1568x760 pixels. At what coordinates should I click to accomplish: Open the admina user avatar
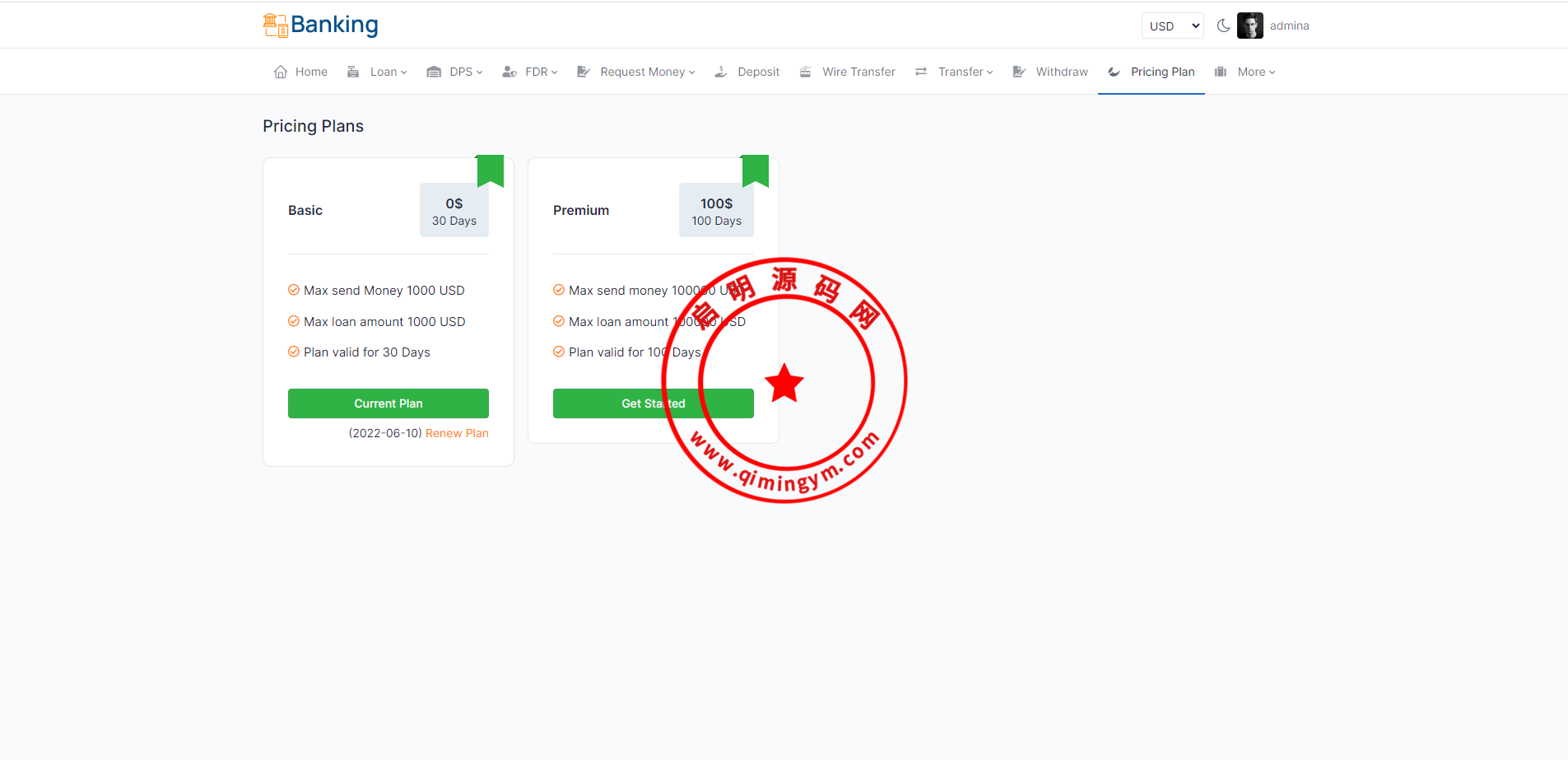(1249, 26)
